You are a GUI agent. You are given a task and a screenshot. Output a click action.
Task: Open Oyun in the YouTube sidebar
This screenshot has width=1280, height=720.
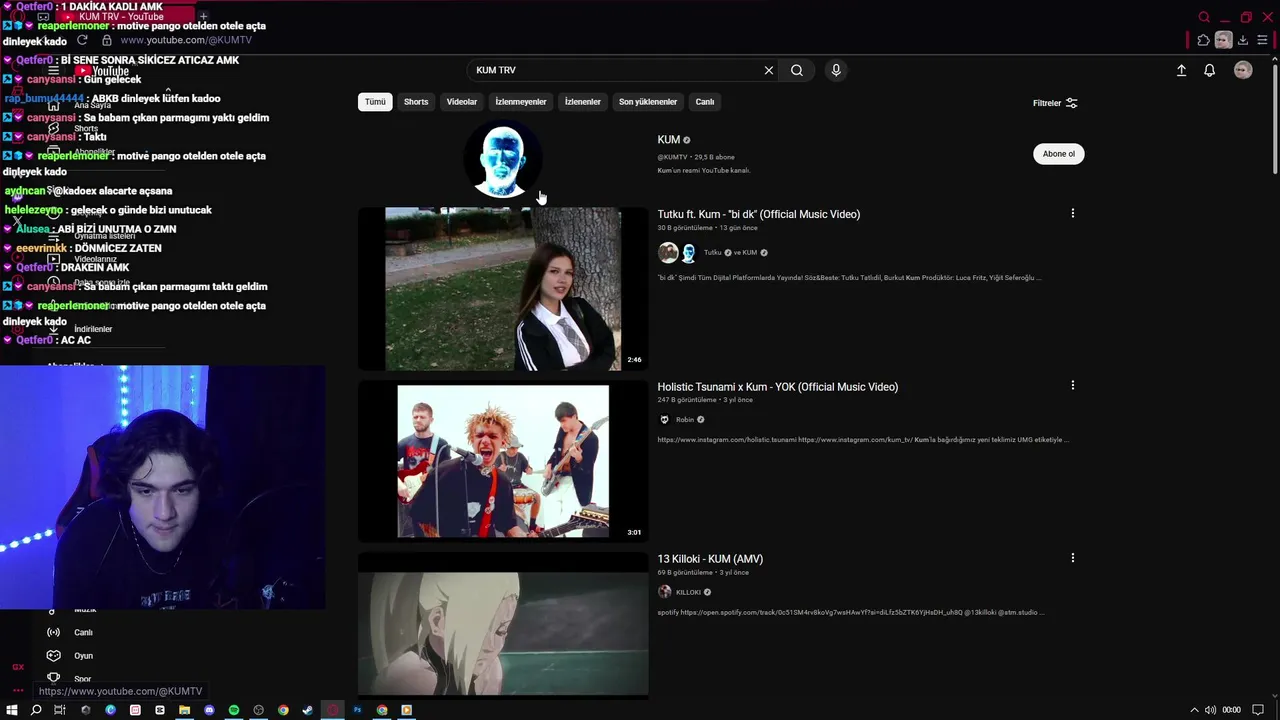point(83,656)
